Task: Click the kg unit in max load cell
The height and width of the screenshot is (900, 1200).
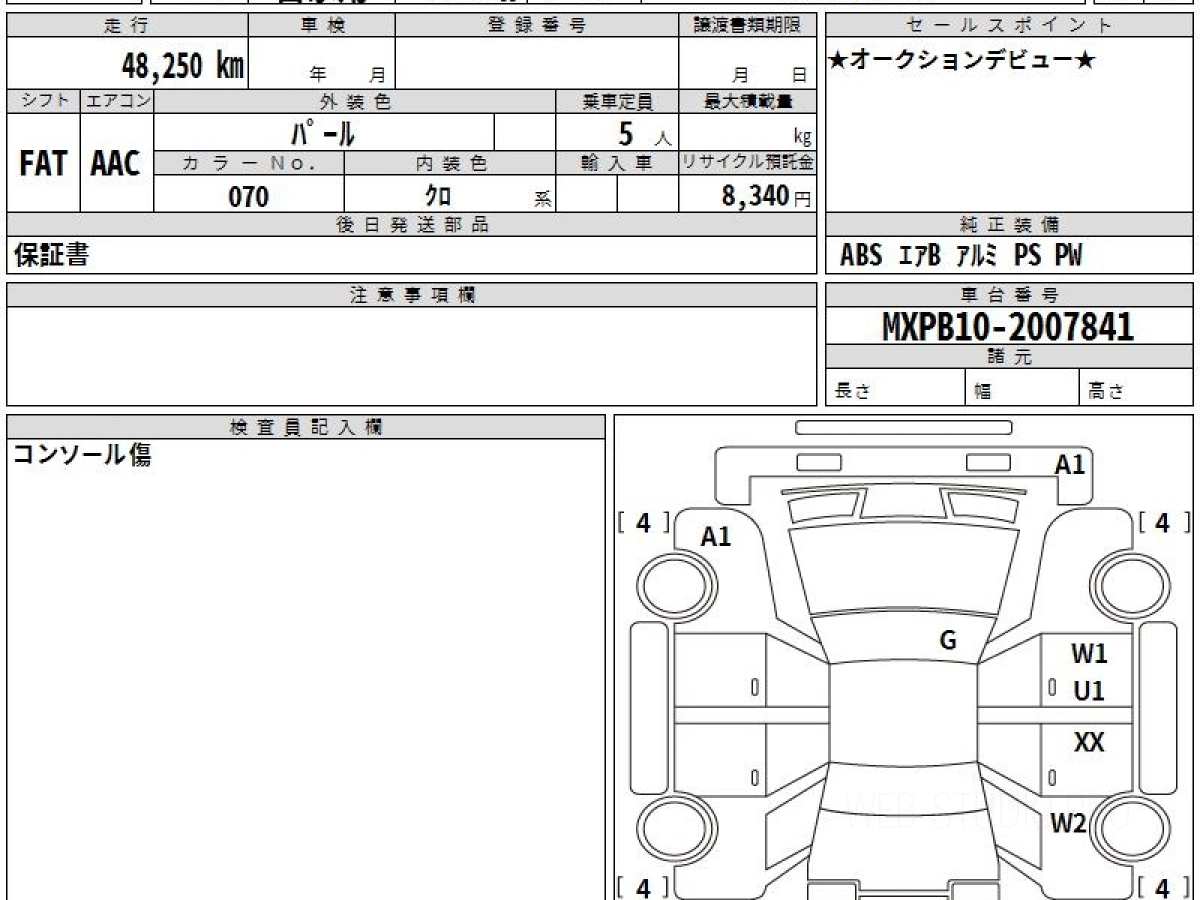Action: coord(802,138)
